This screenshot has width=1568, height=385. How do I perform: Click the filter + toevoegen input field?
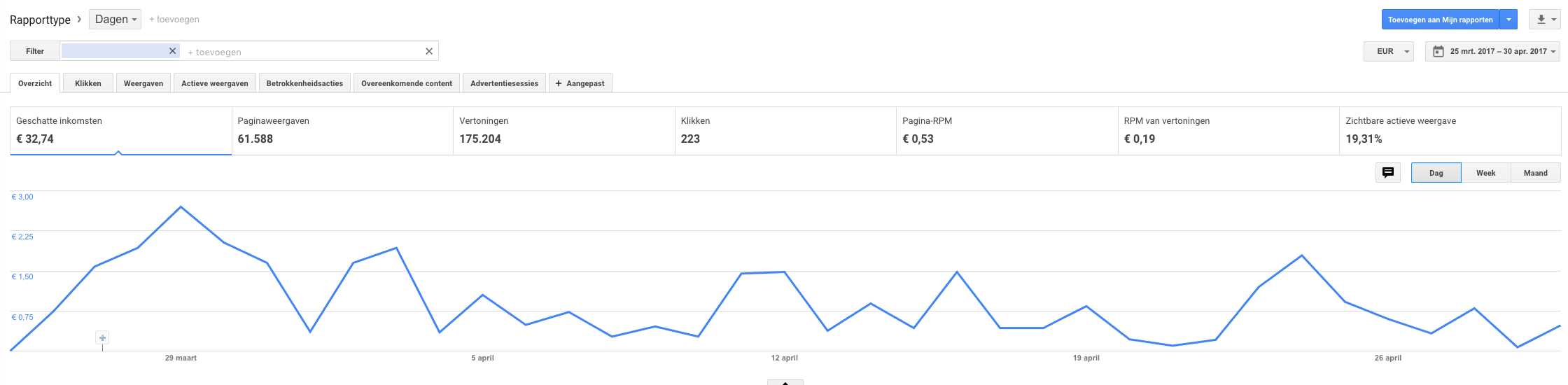[301, 52]
